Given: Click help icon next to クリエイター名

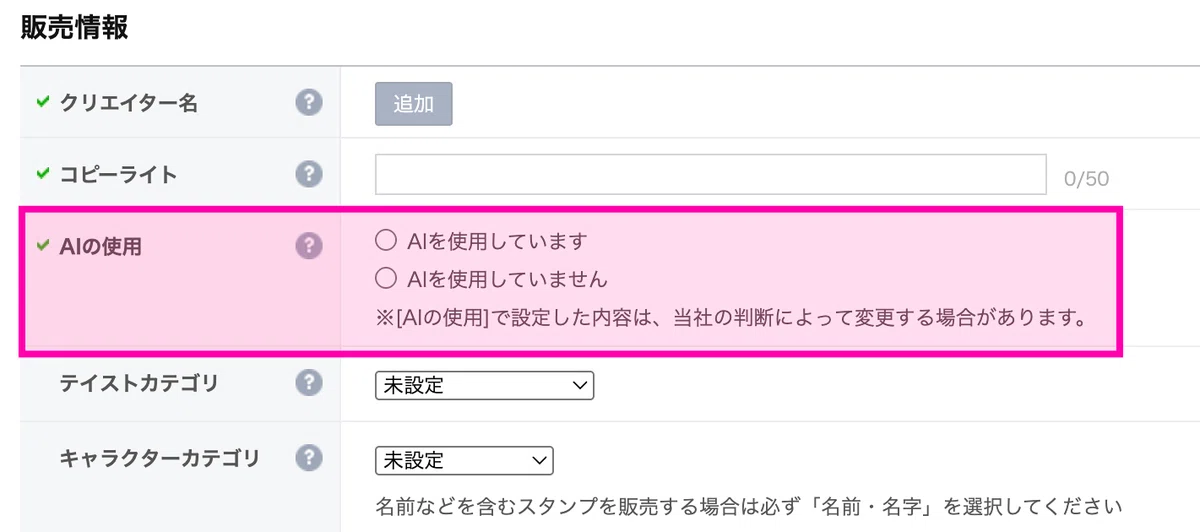Looking at the screenshot, I should [309, 102].
